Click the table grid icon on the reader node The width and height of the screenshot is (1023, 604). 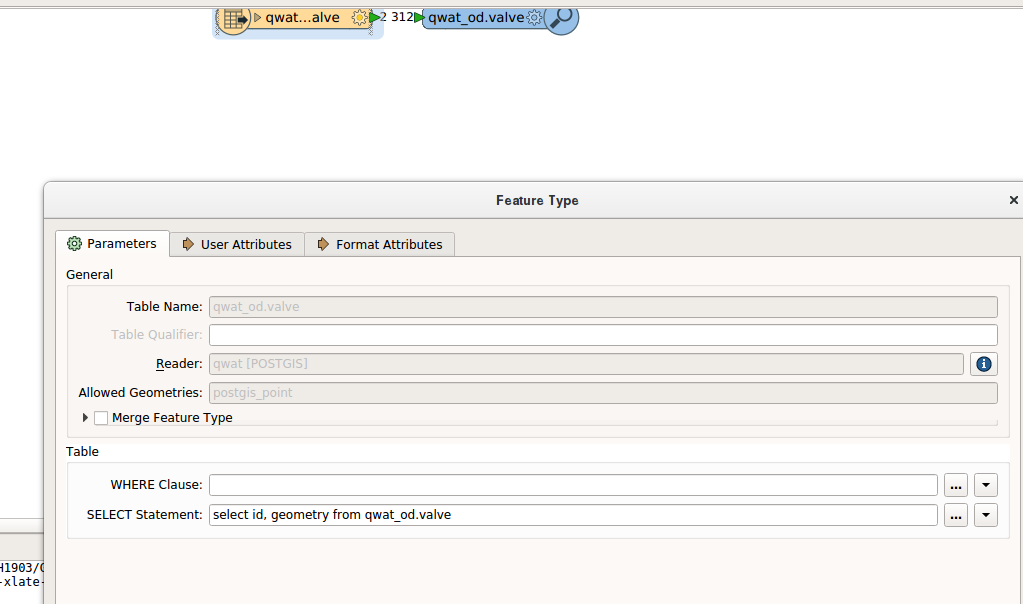click(x=233, y=17)
